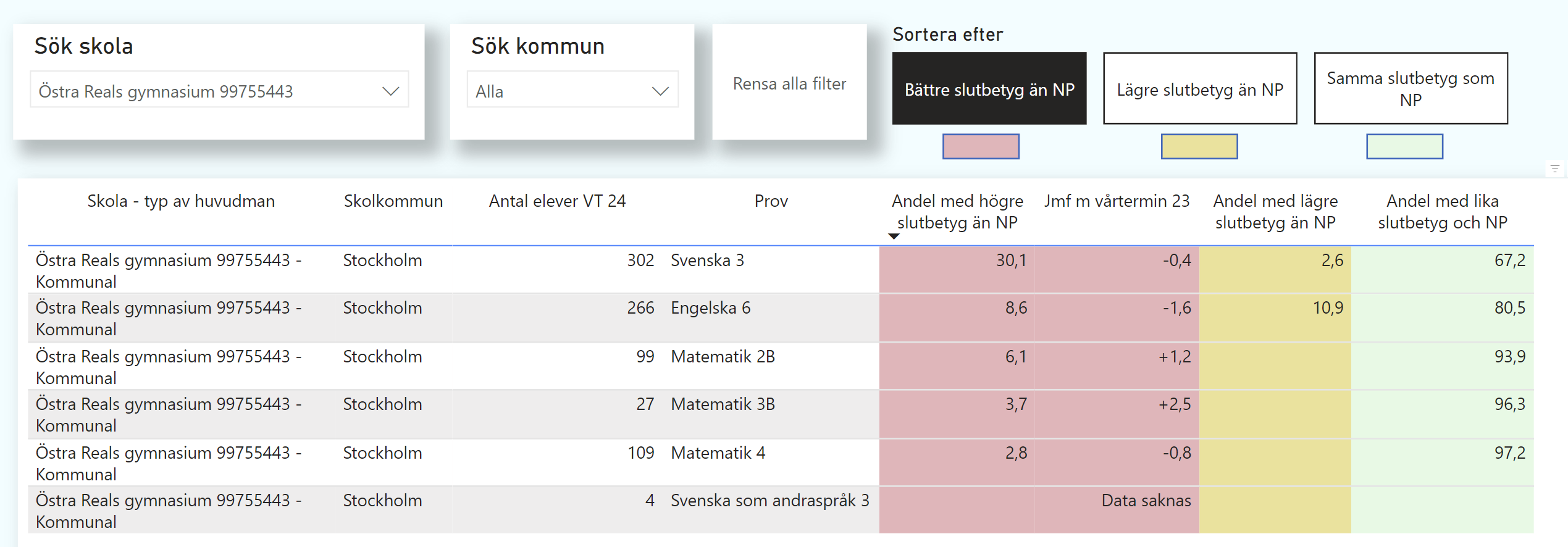Image resolution: width=1568 pixels, height=547 pixels.
Task: Open the Sök skola dropdown chevron
Action: tap(390, 91)
